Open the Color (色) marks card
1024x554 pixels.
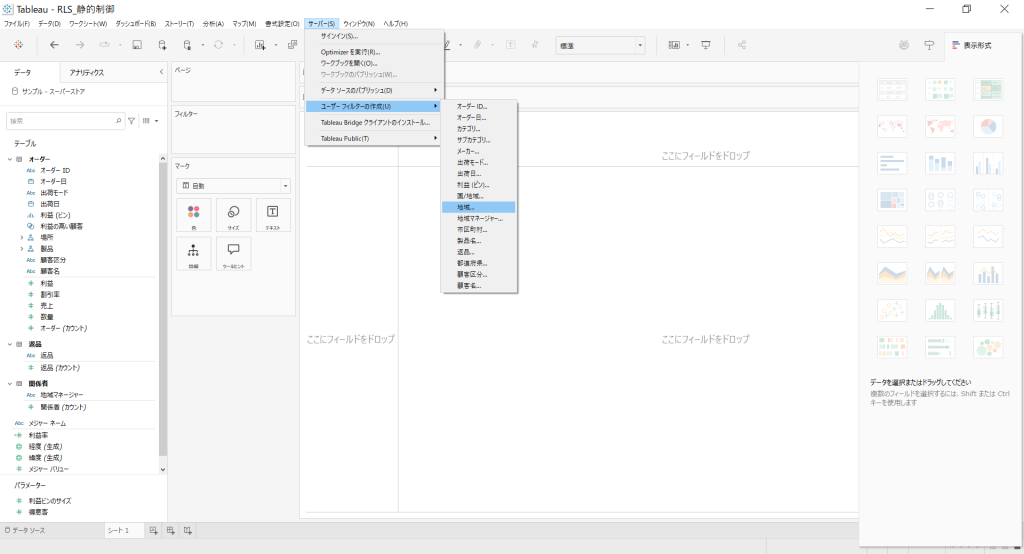click(194, 216)
